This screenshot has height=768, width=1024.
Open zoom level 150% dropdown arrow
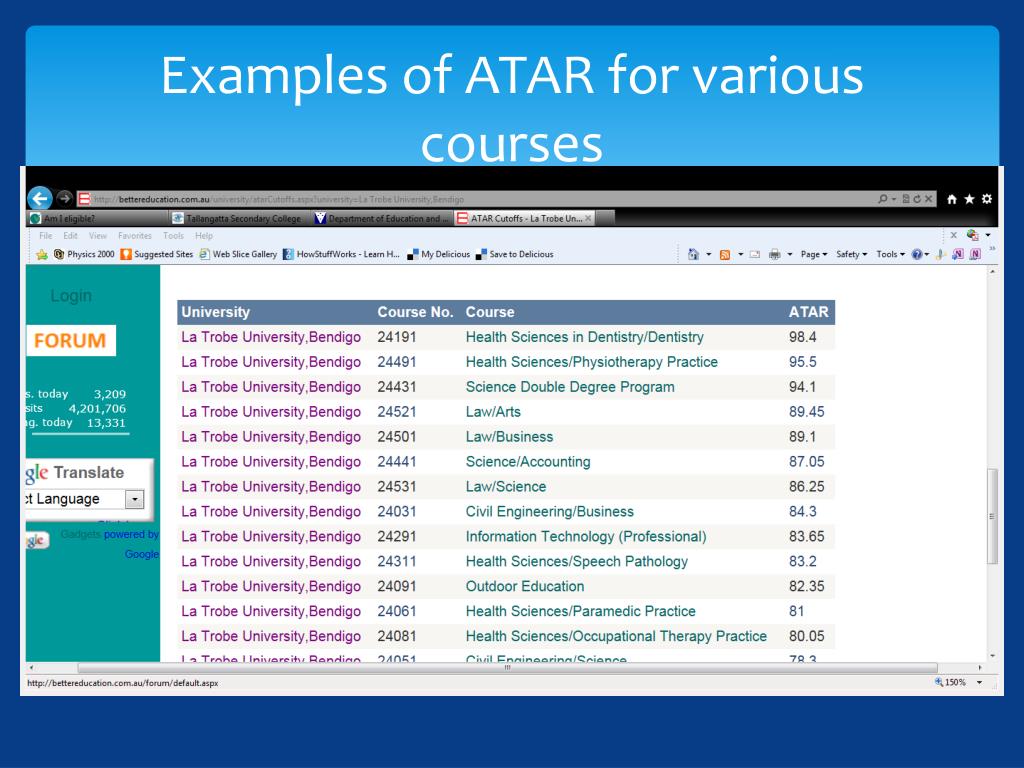[x=980, y=682]
